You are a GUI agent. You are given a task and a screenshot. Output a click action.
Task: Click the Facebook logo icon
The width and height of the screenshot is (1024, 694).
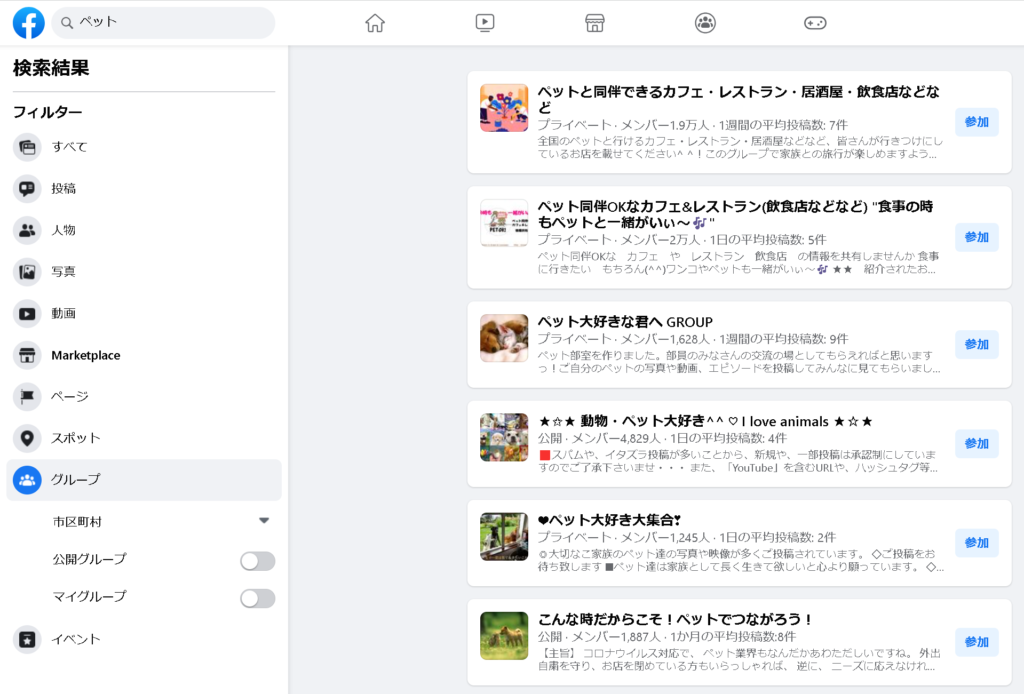coord(28,22)
